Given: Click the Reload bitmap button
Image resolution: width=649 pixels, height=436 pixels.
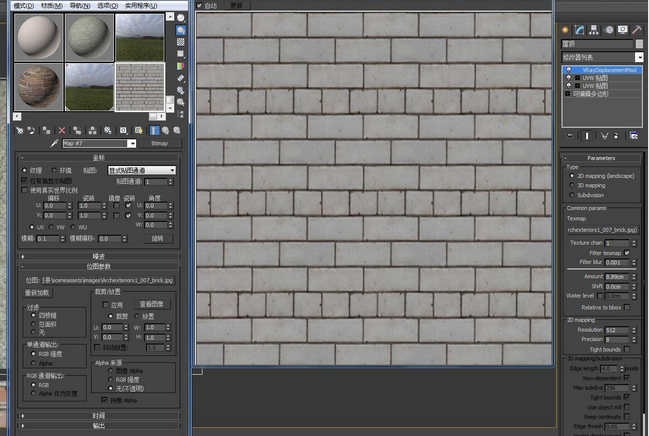Looking at the screenshot, I should pyautogui.click(x=37, y=293).
